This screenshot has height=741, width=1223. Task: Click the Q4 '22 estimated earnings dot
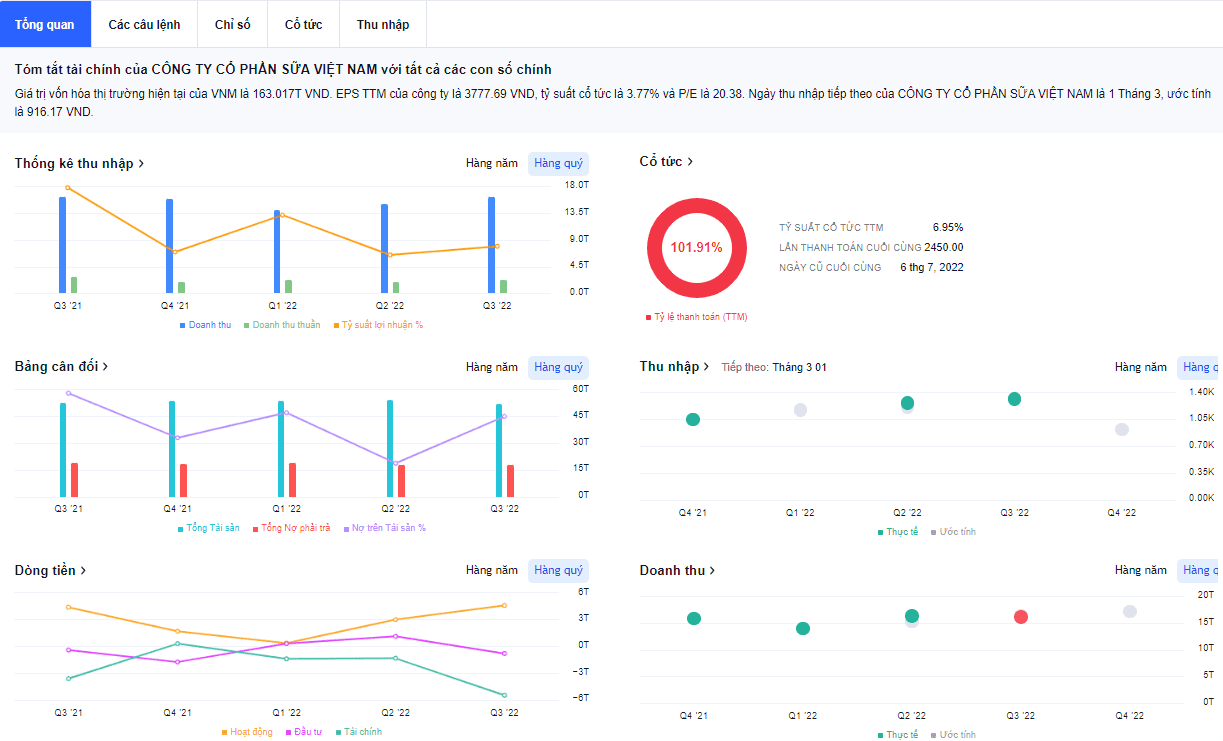click(x=1122, y=429)
